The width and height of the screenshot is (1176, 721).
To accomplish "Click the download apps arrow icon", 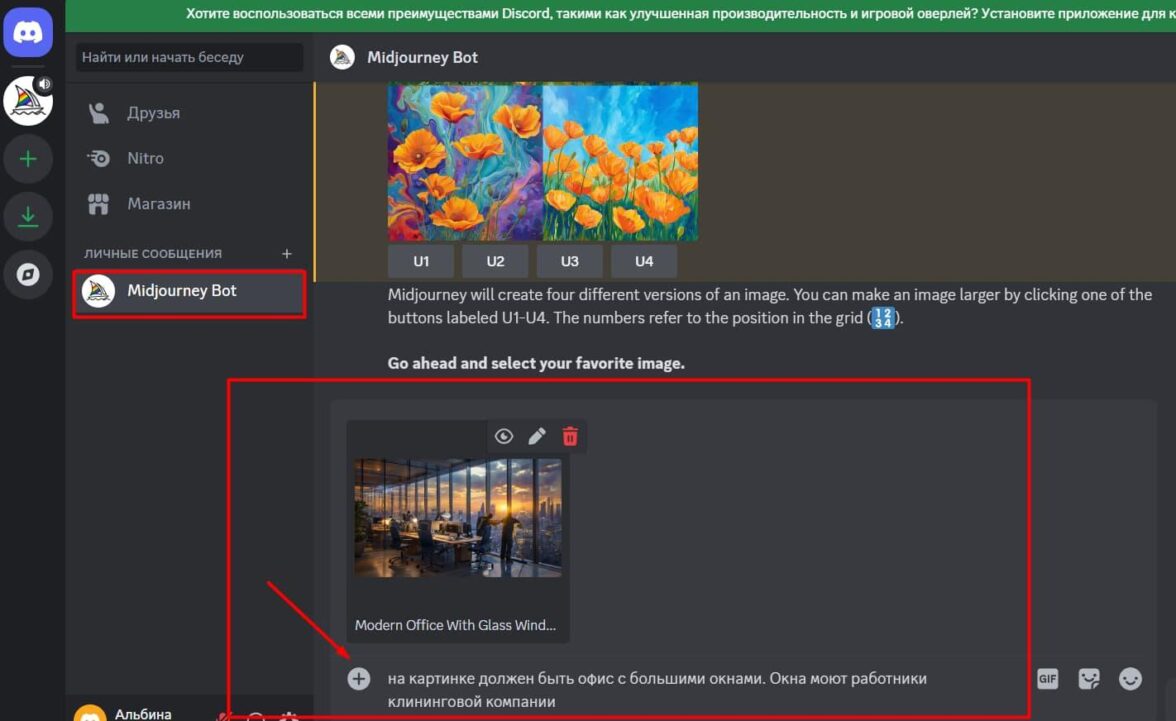I will point(28,217).
